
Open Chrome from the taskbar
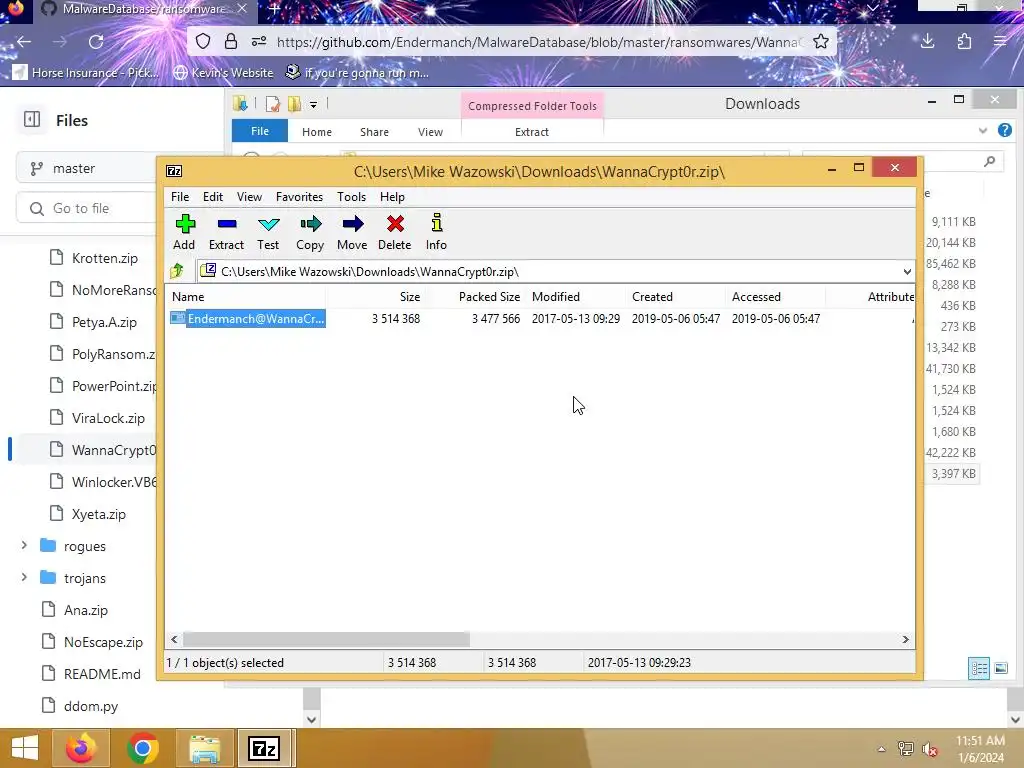[142, 748]
